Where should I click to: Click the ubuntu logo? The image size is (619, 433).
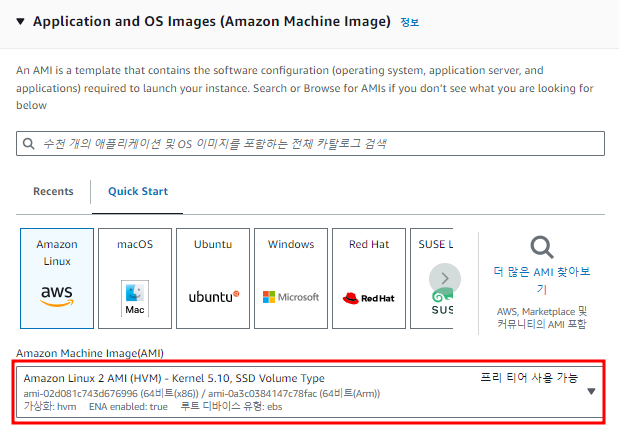tap(214, 297)
